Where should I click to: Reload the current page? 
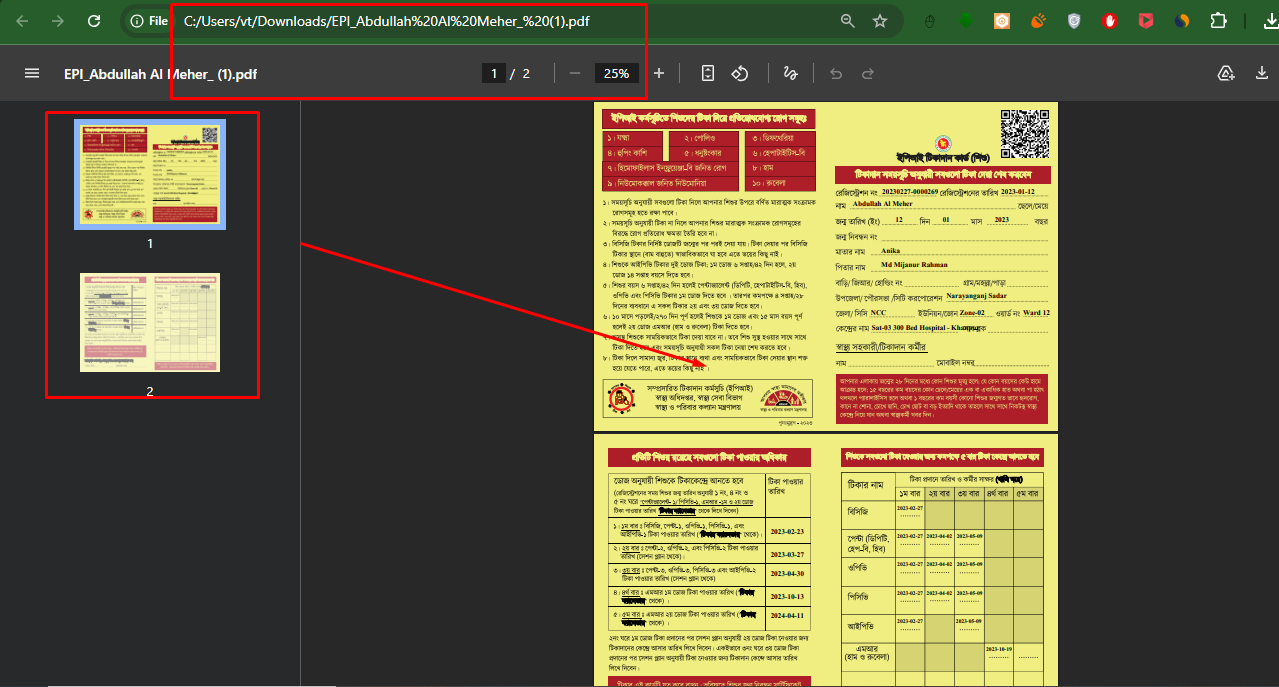tap(92, 19)
